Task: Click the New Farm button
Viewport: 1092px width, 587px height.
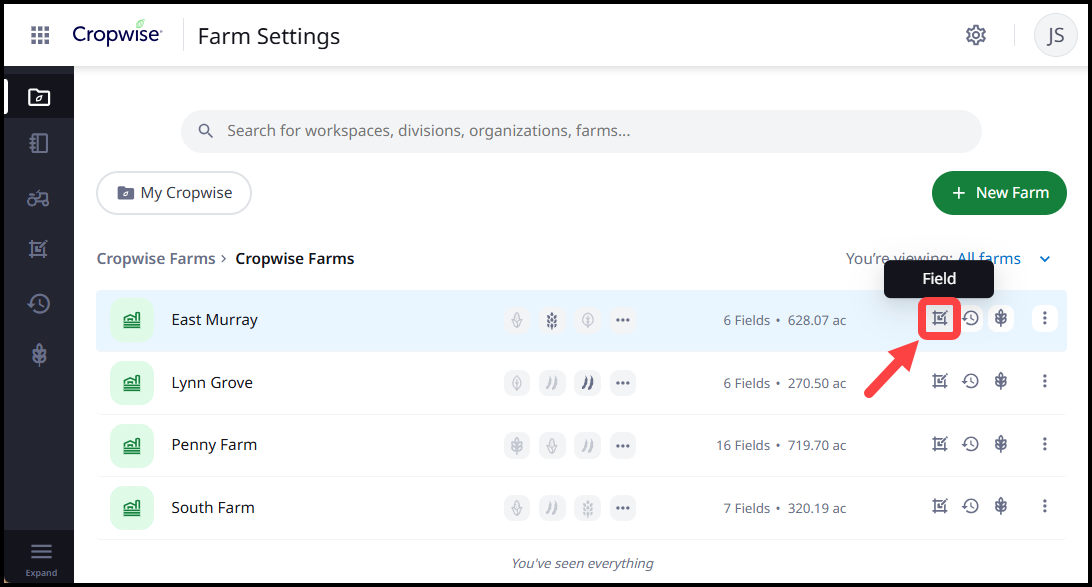Action: (999, 193)
